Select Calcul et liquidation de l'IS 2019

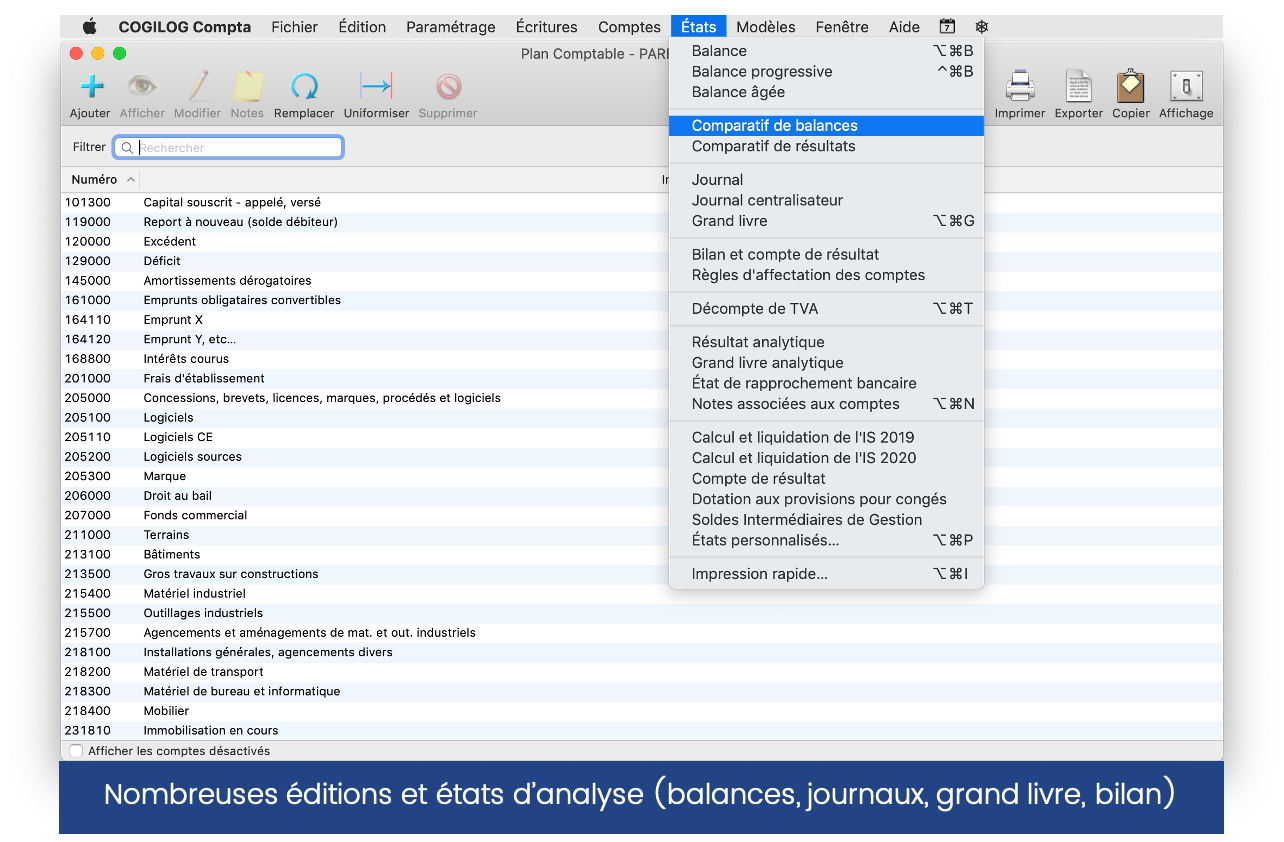[826, 437]
